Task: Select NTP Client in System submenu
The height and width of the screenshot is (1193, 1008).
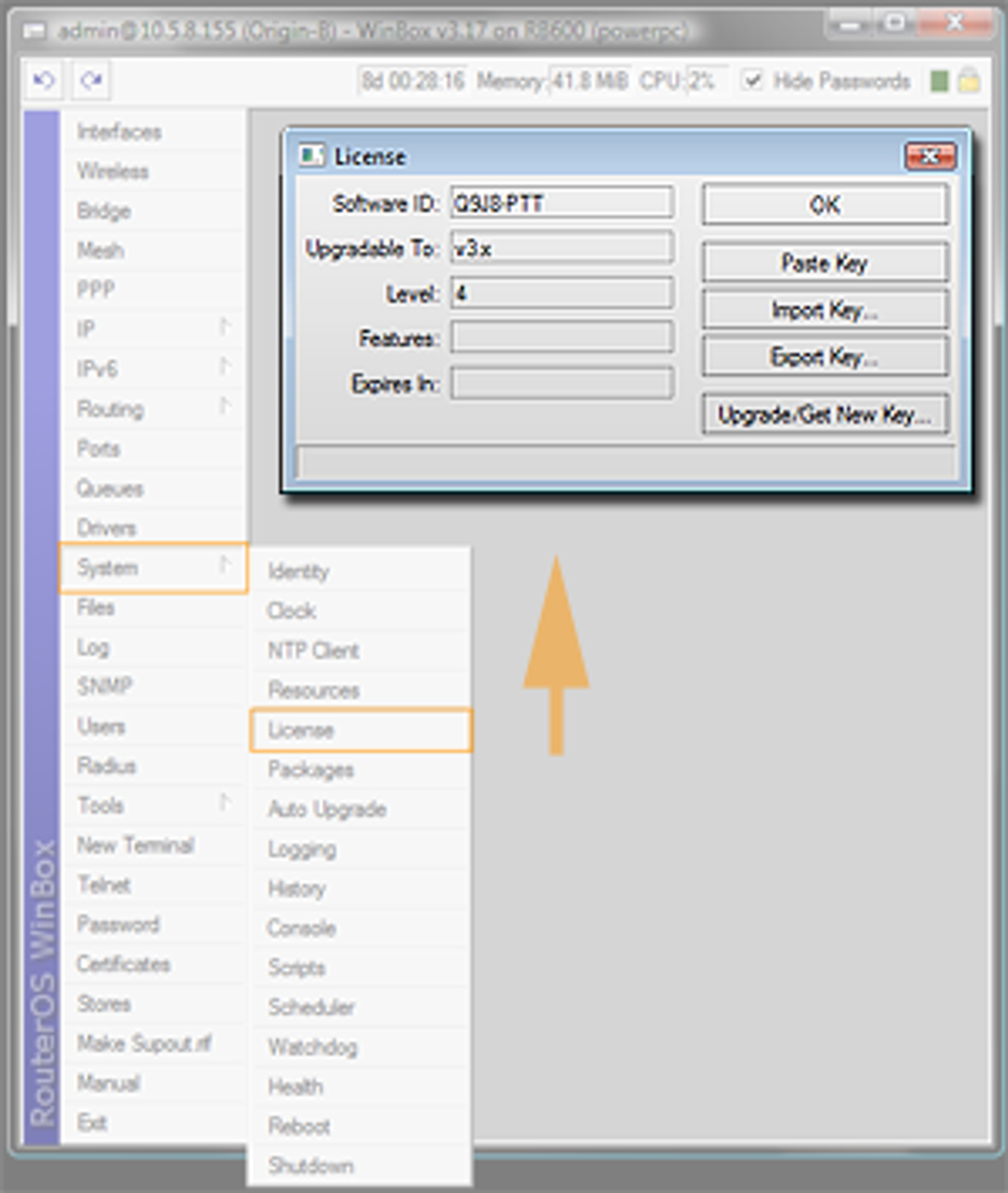Action: click(x=361, y=651)
